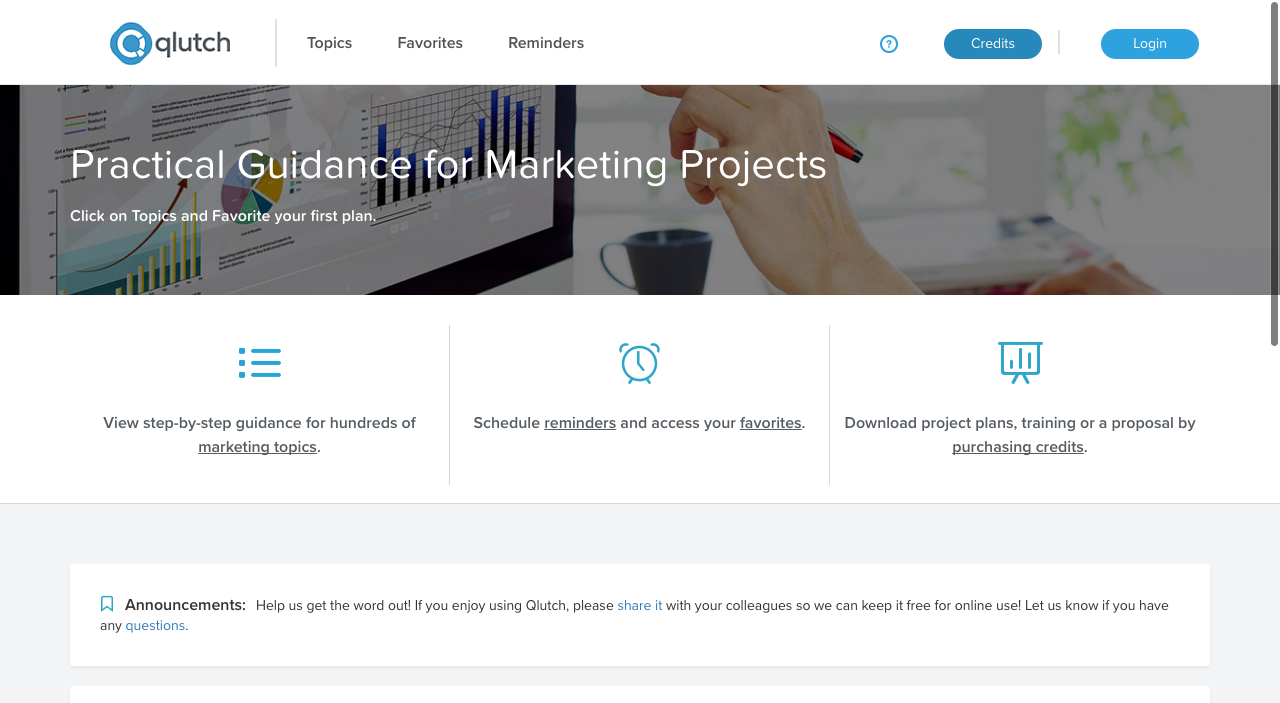Follow the marketing topics link
Viewport: 1280px width, 703px height.
(x=257, y=447)
